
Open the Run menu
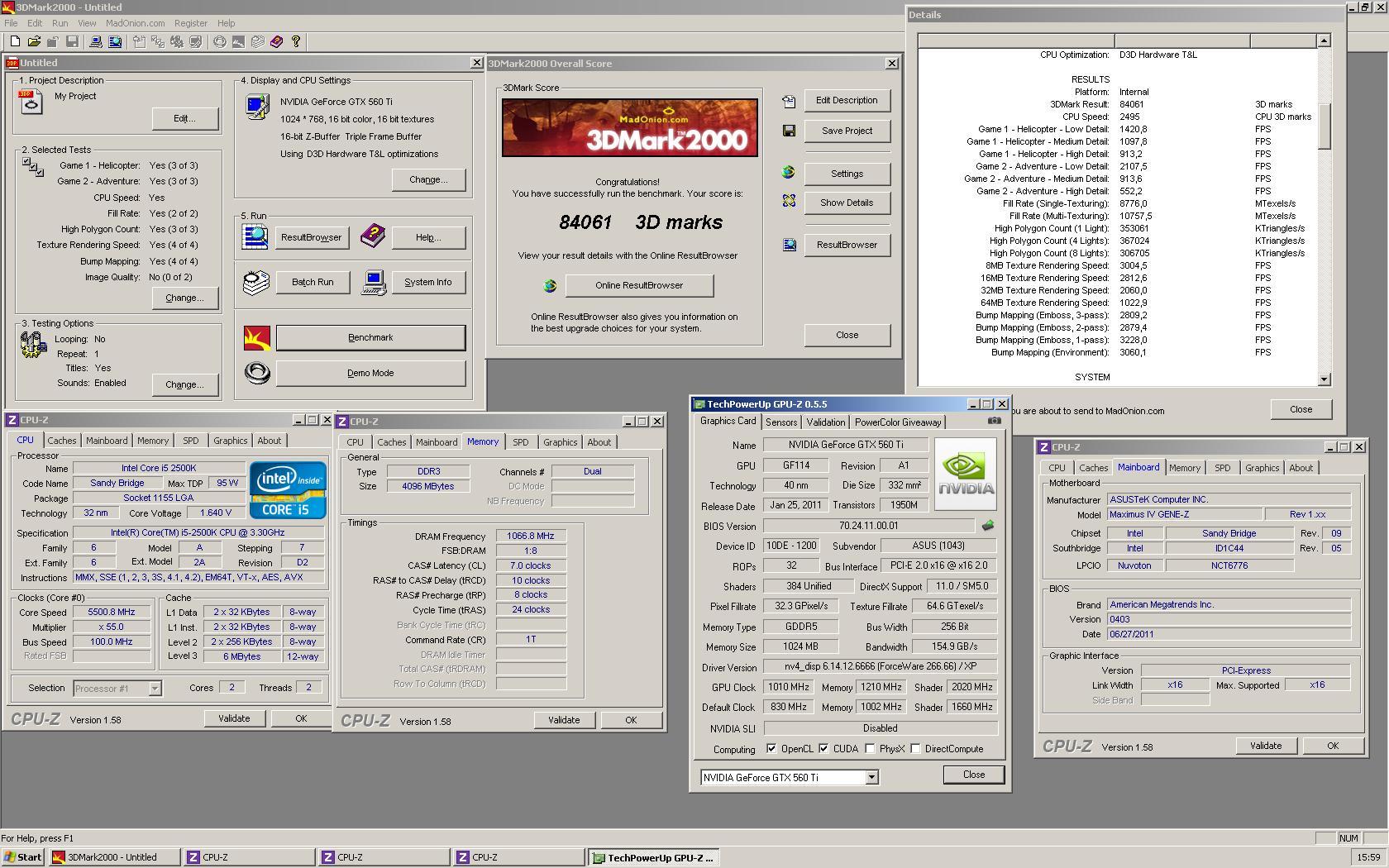[60, 23]
